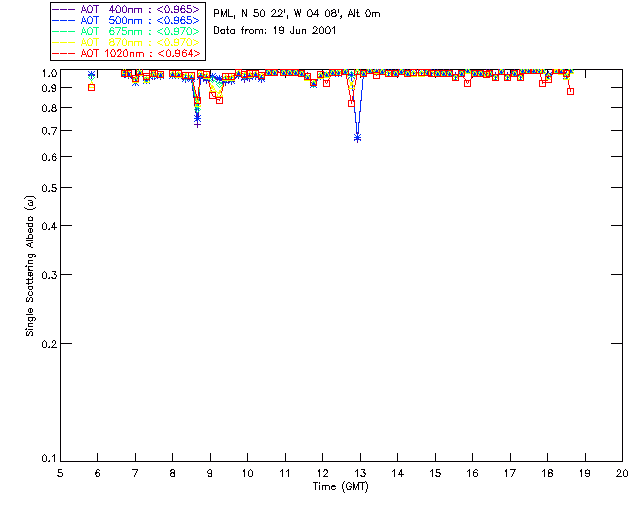640x512 pixels.
Task: Click the 'PML, N 50 22', W 04 08', Alt 0m' heading
Action: pyautogui.click(x=297, y=13)
